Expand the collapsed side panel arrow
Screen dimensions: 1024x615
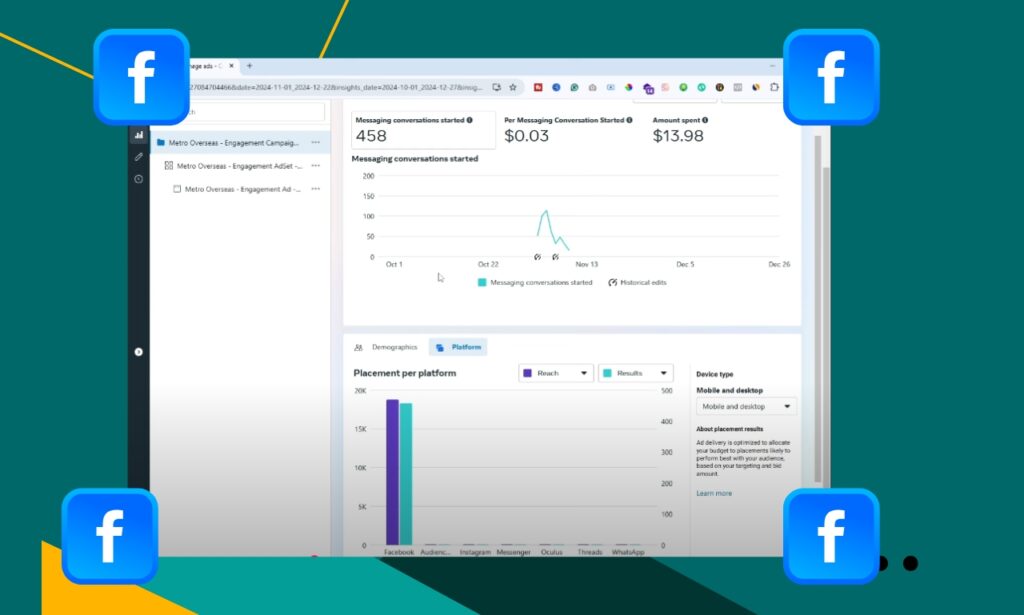[138, 351]
